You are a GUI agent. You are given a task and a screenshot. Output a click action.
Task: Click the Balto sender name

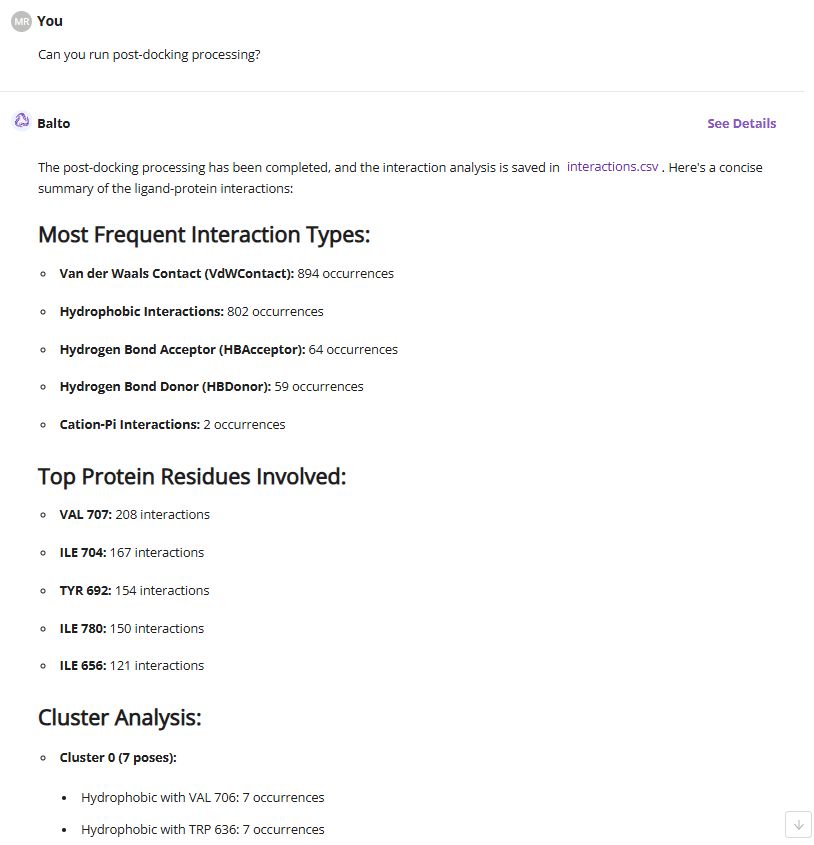pyautogui.click(x=54, y=123)
